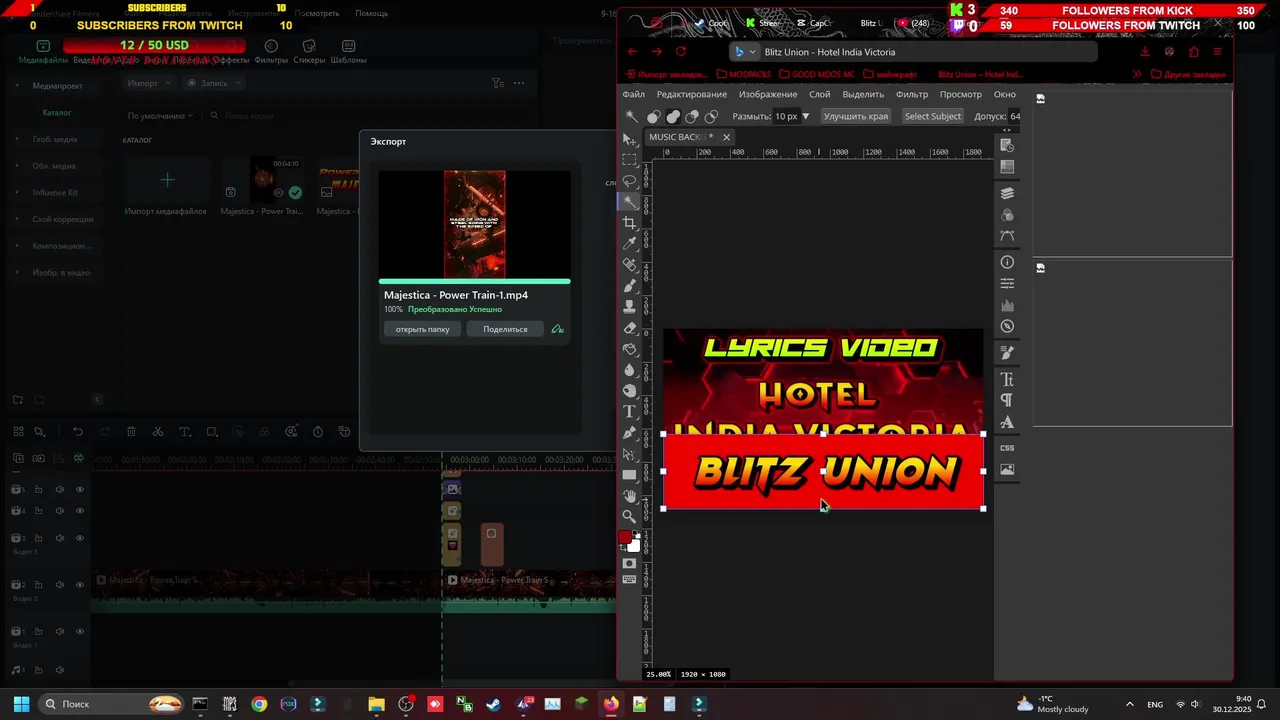Click the Импорт медиафайлов plus tile
The width and height of the screenshot is (1280, 720).
[167, 181]
